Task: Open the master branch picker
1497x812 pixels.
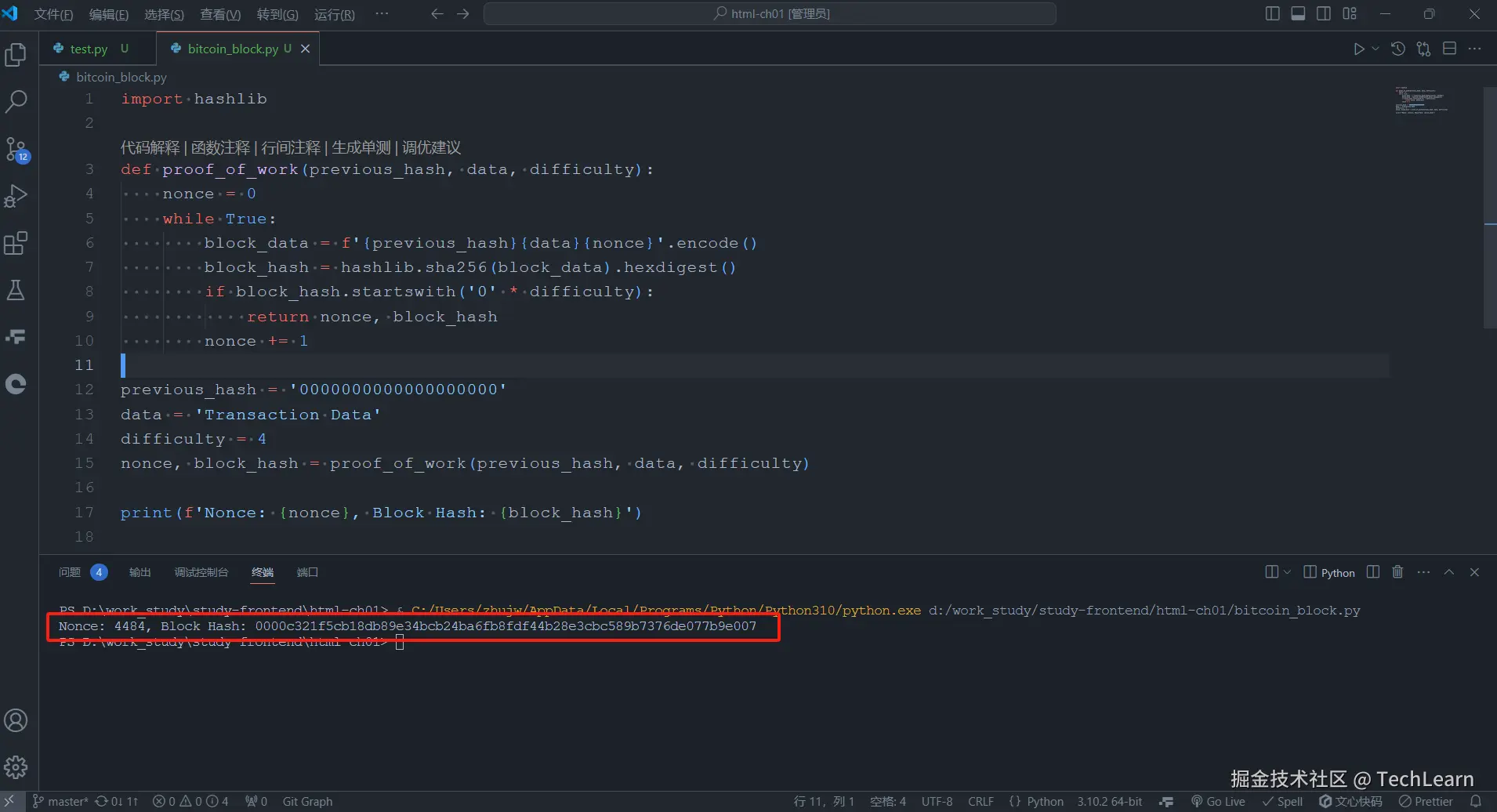Action: pos(60,801)
